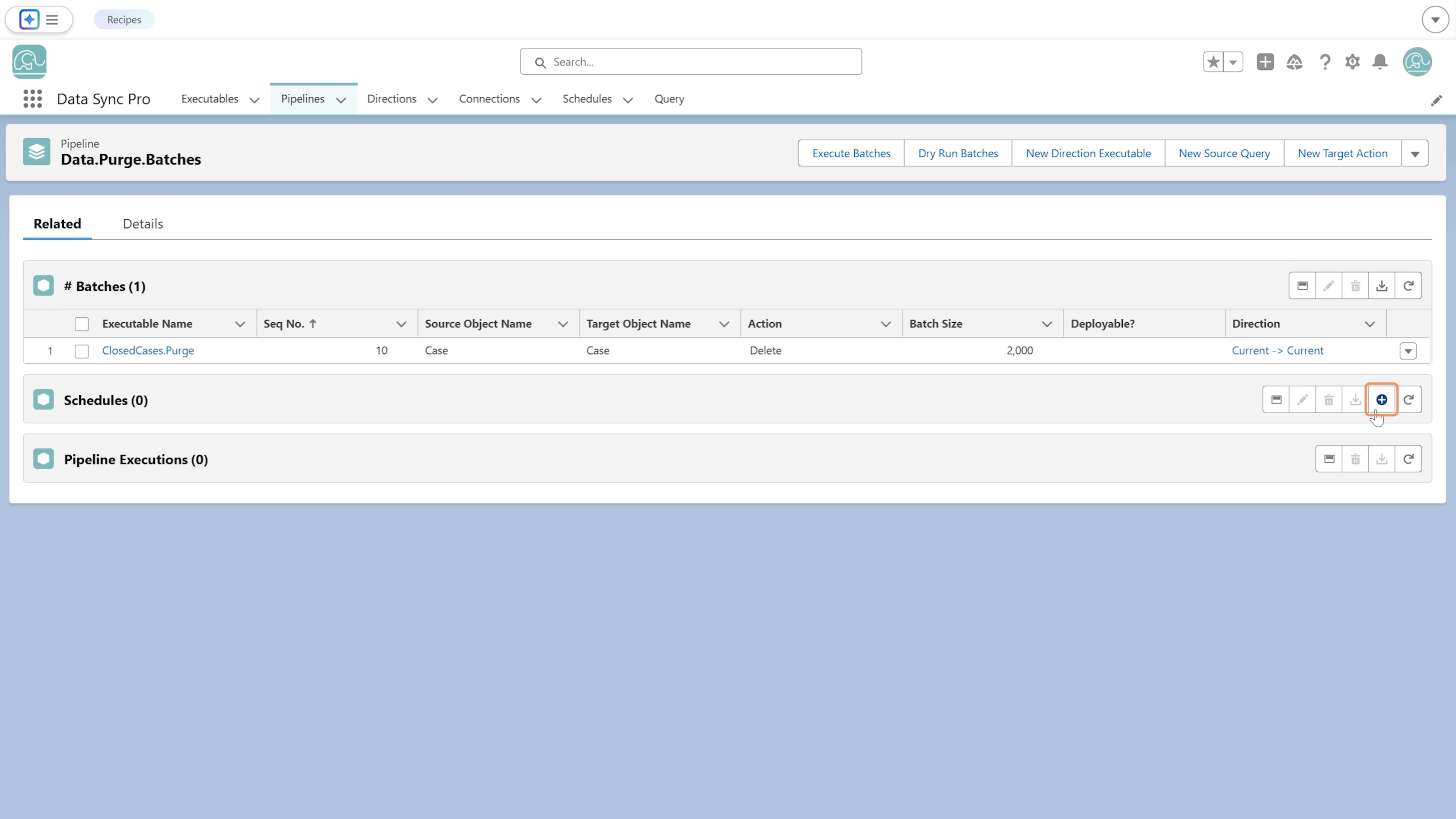Image resolution: width=1456 pixels, height=819 pixels.
Task: Click the Schedules section cube icon
Action: pyautogui.click(x=44, y=400)
